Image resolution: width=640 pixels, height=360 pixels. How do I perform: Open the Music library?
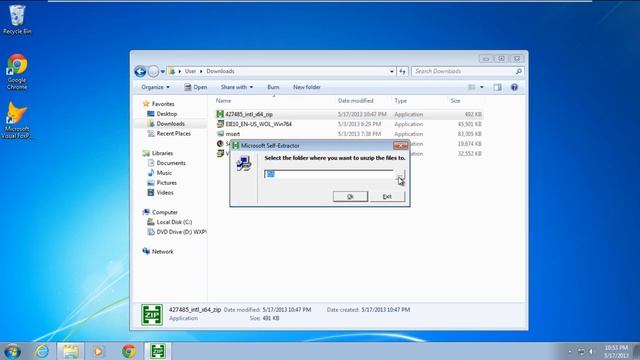(x=160, y=173)
